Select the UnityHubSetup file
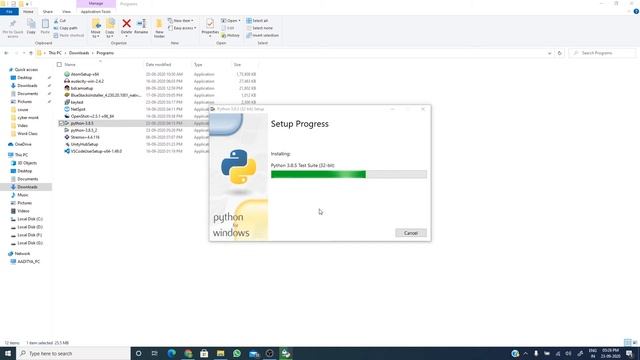The height and width of the screenshot is (360, 640). pyautogui.click(x=84, y=144)
